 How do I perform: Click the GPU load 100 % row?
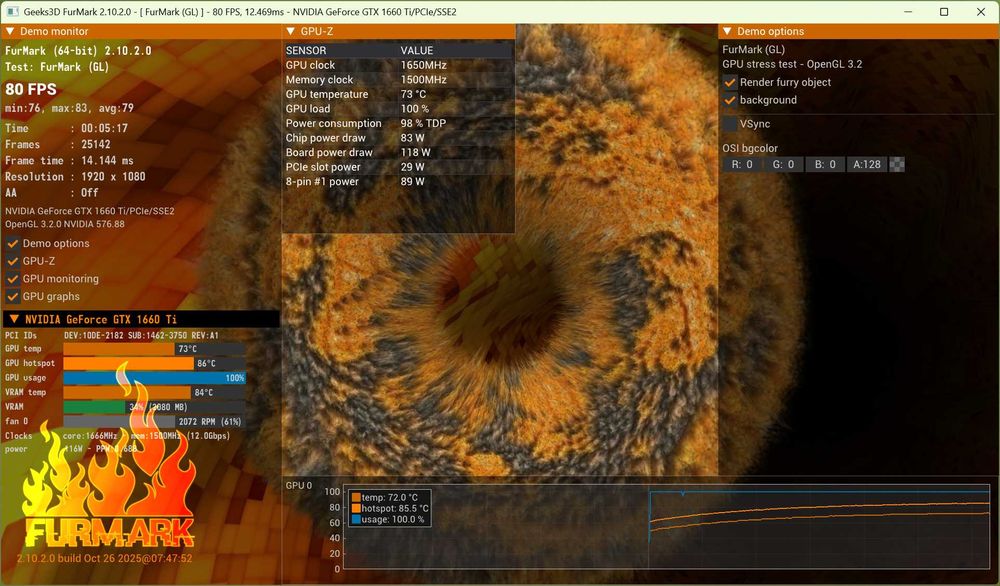[399, 109]
